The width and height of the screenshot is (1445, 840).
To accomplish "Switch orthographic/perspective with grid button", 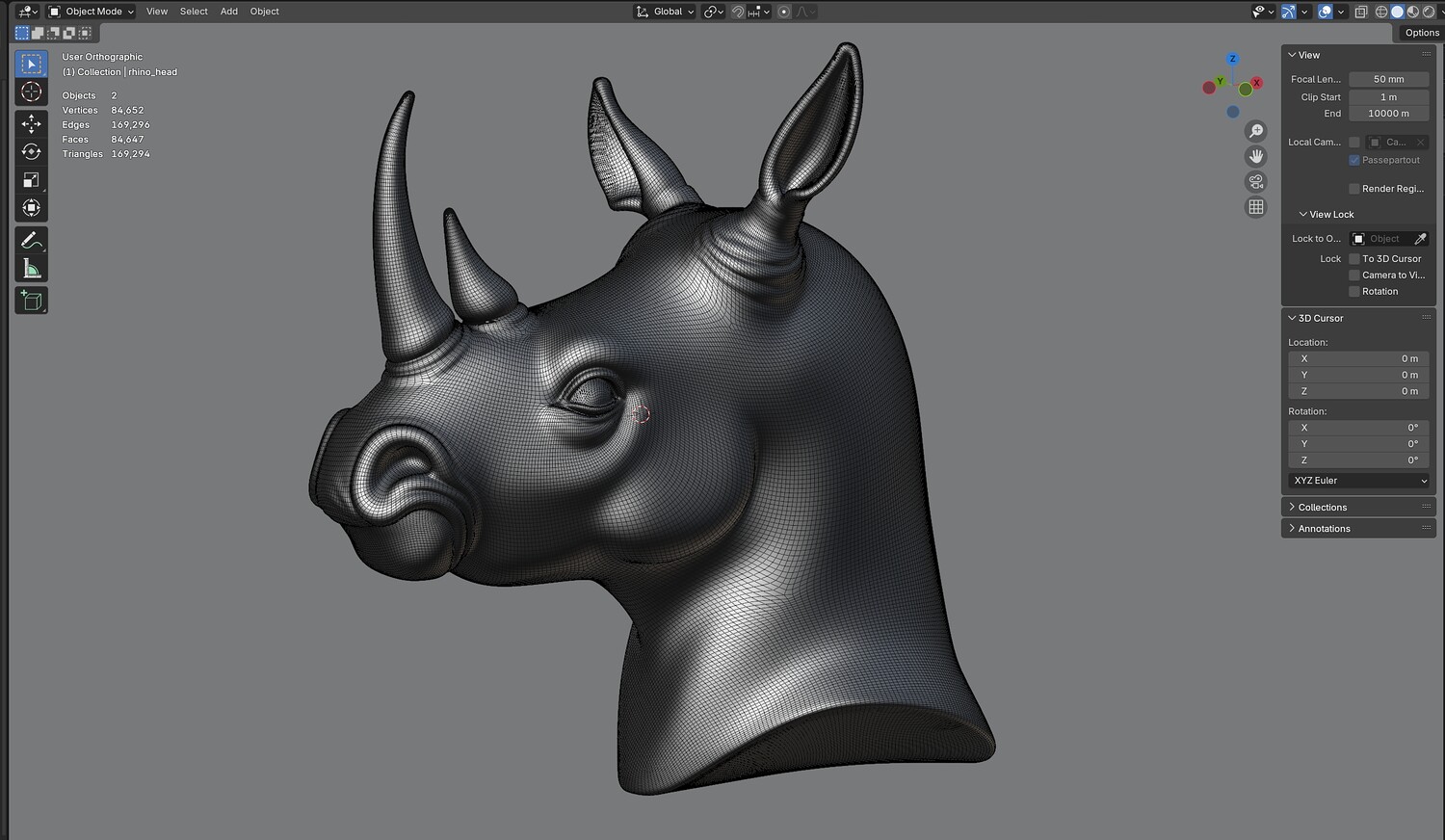I will [1256, 206].
